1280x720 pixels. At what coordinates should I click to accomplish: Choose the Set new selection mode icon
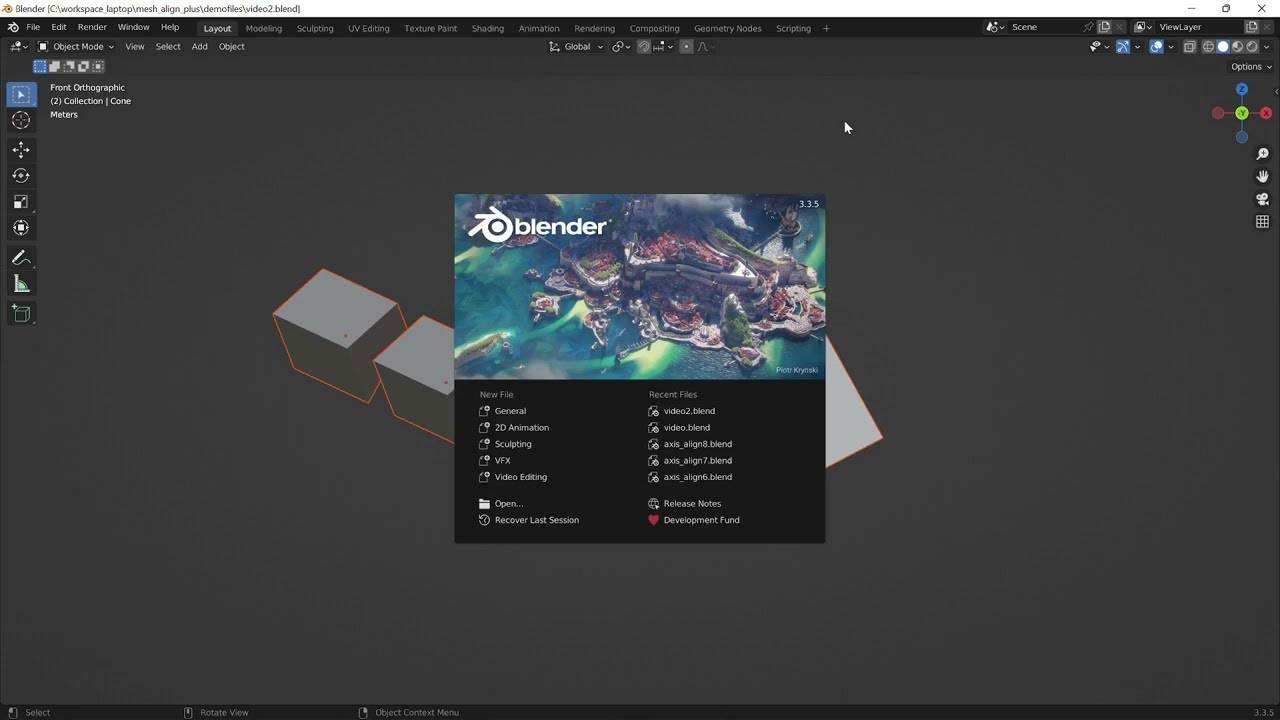pyautogui.click(x=40, y=67)
